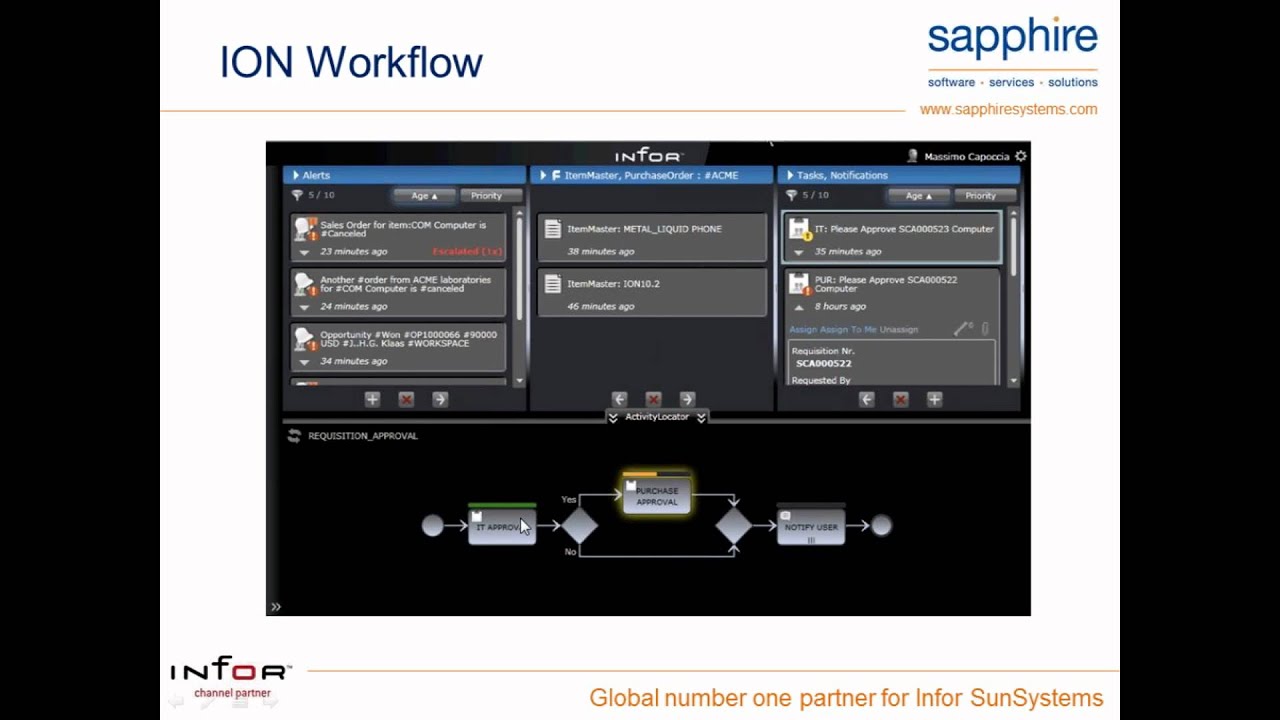Click the filter funnel icon in Alerts panel

coord(297,196)
